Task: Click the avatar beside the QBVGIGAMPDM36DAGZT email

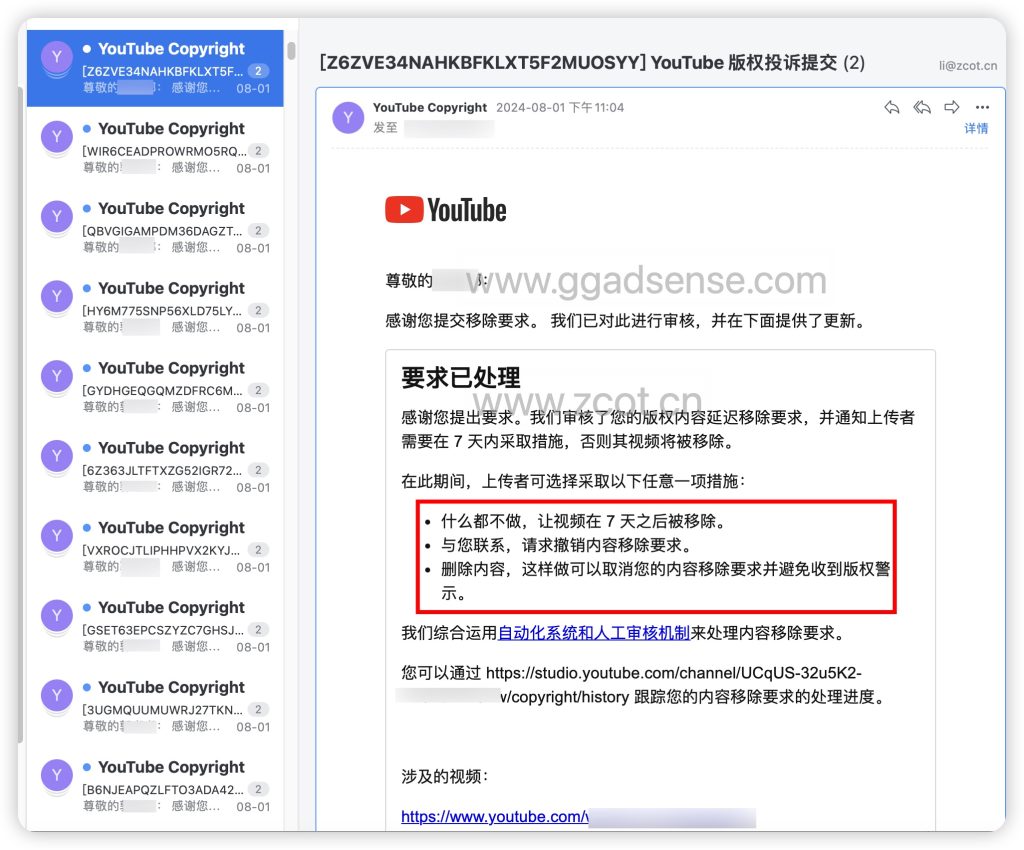Action: coord(57,216)
